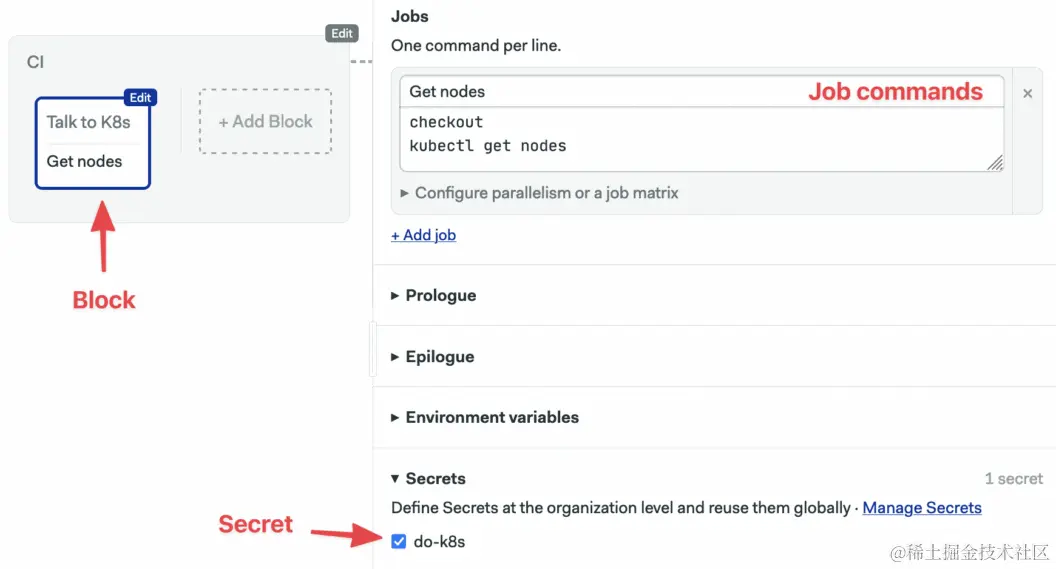Screen dimensions: 1056x569
Task: Click the Get nodes job name field
Action: click(x=600, y=92)
